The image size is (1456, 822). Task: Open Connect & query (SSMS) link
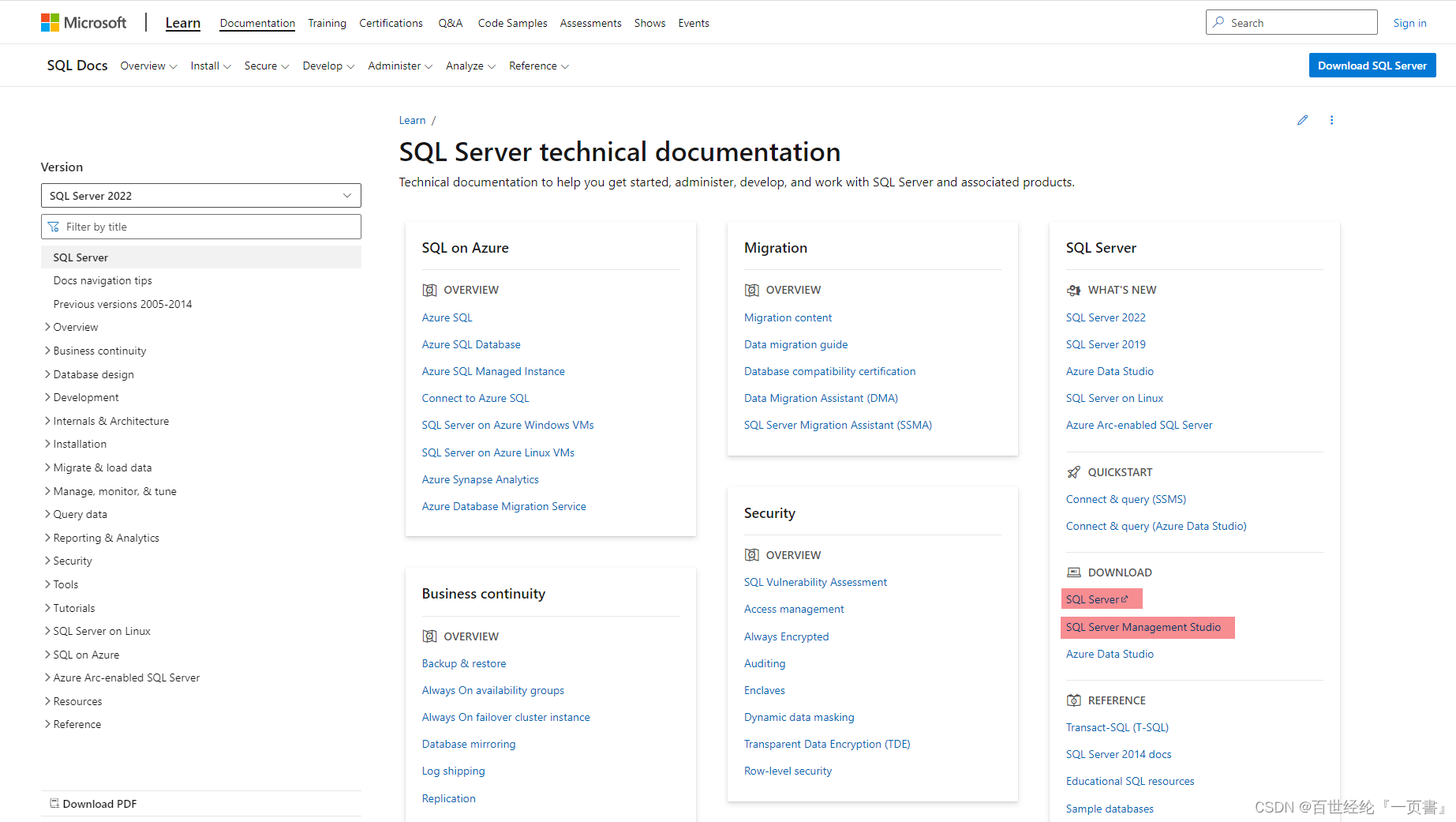click(x=1125, y=499)
